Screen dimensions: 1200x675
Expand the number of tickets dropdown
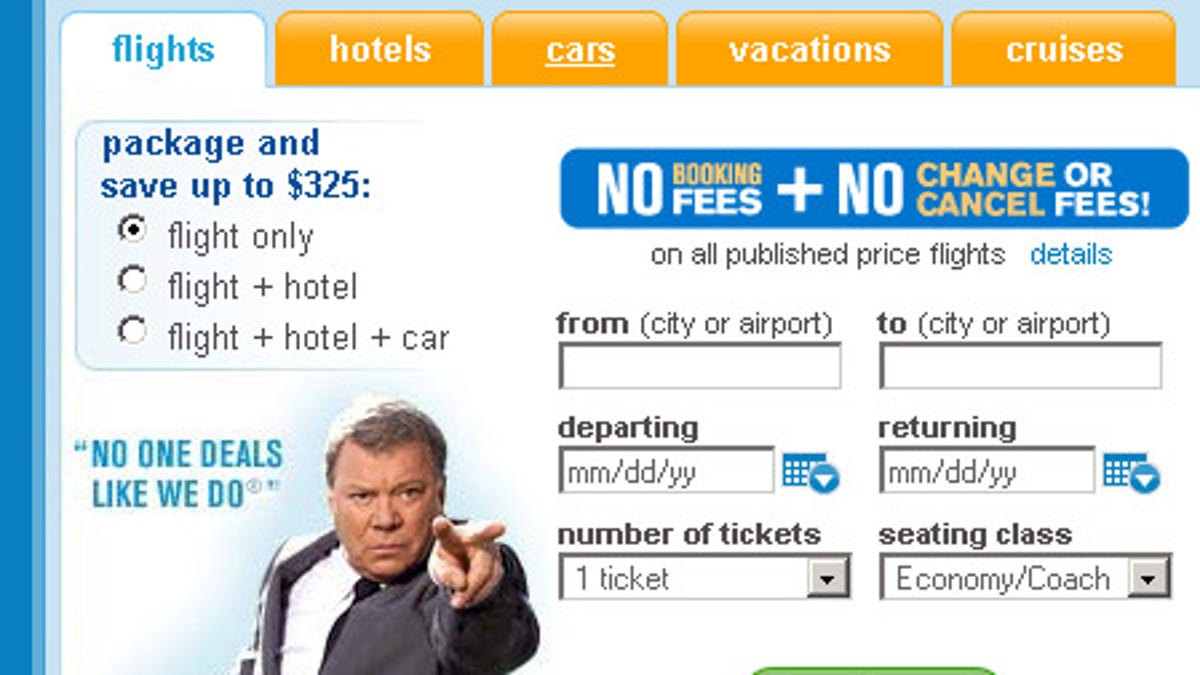coord(827,578)
